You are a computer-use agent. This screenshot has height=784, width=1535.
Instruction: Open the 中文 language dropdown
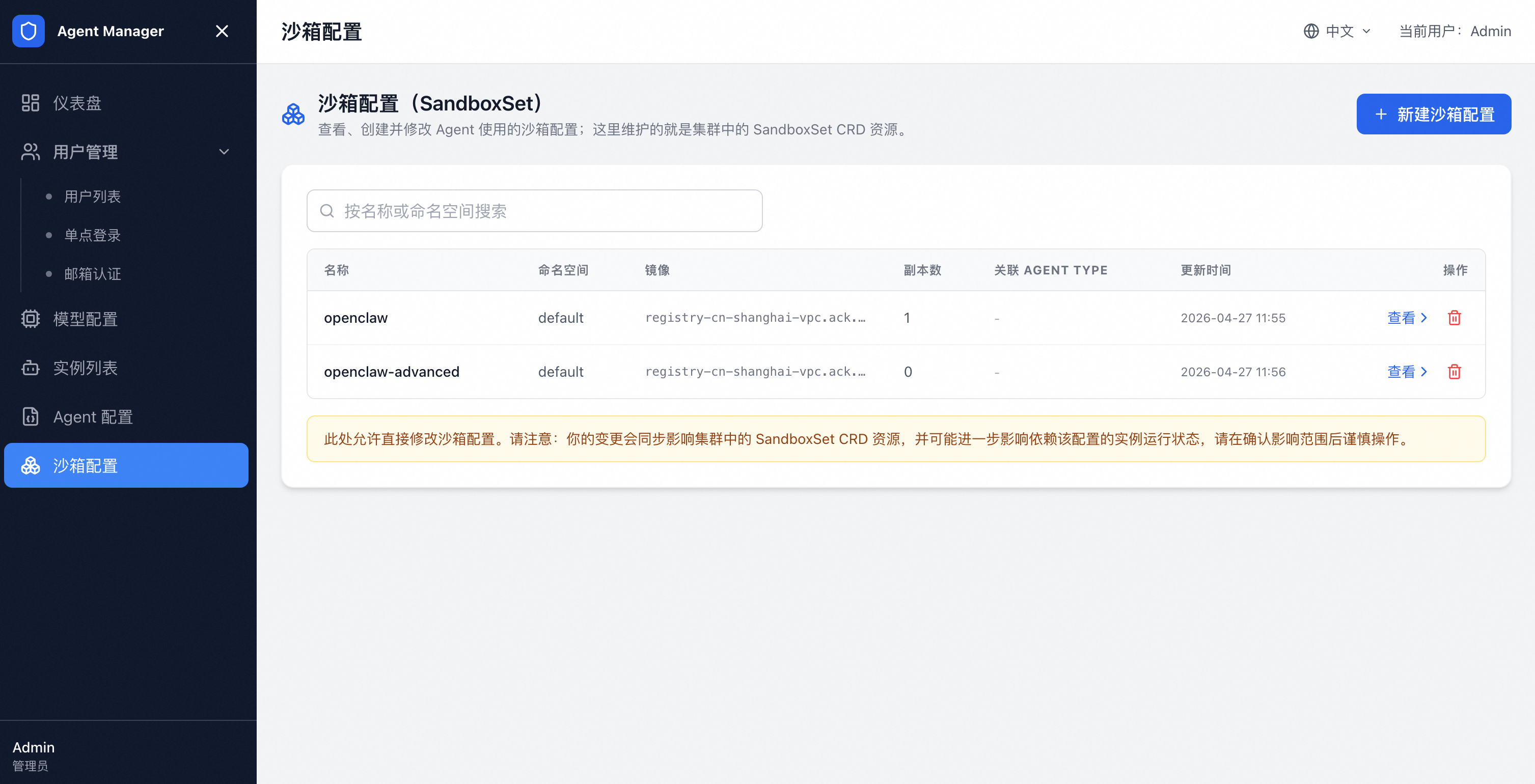pos(1338,31)
